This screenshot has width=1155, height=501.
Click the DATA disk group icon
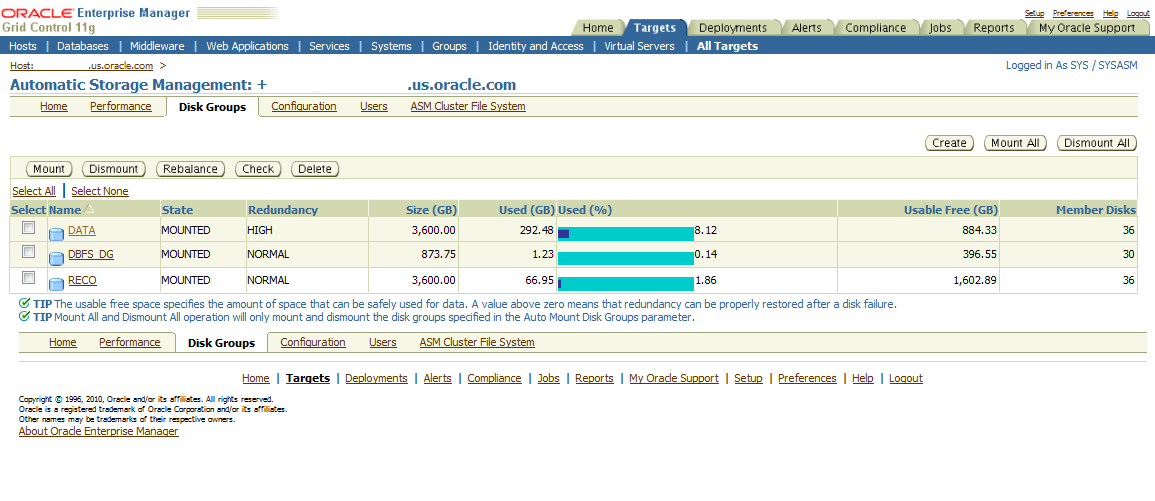coord(57,232)
